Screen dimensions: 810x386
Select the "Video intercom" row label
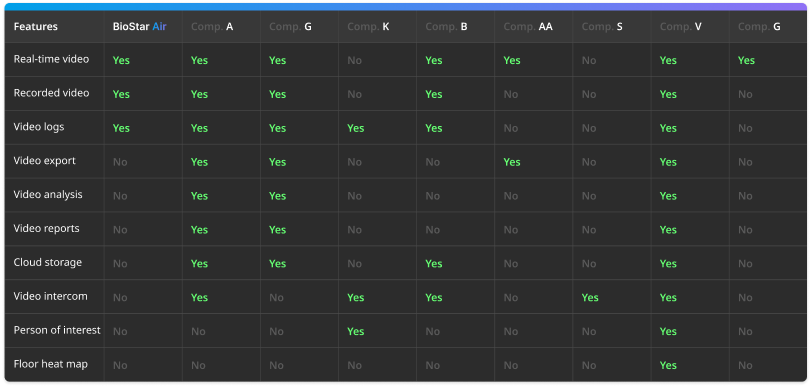point(51,297)
